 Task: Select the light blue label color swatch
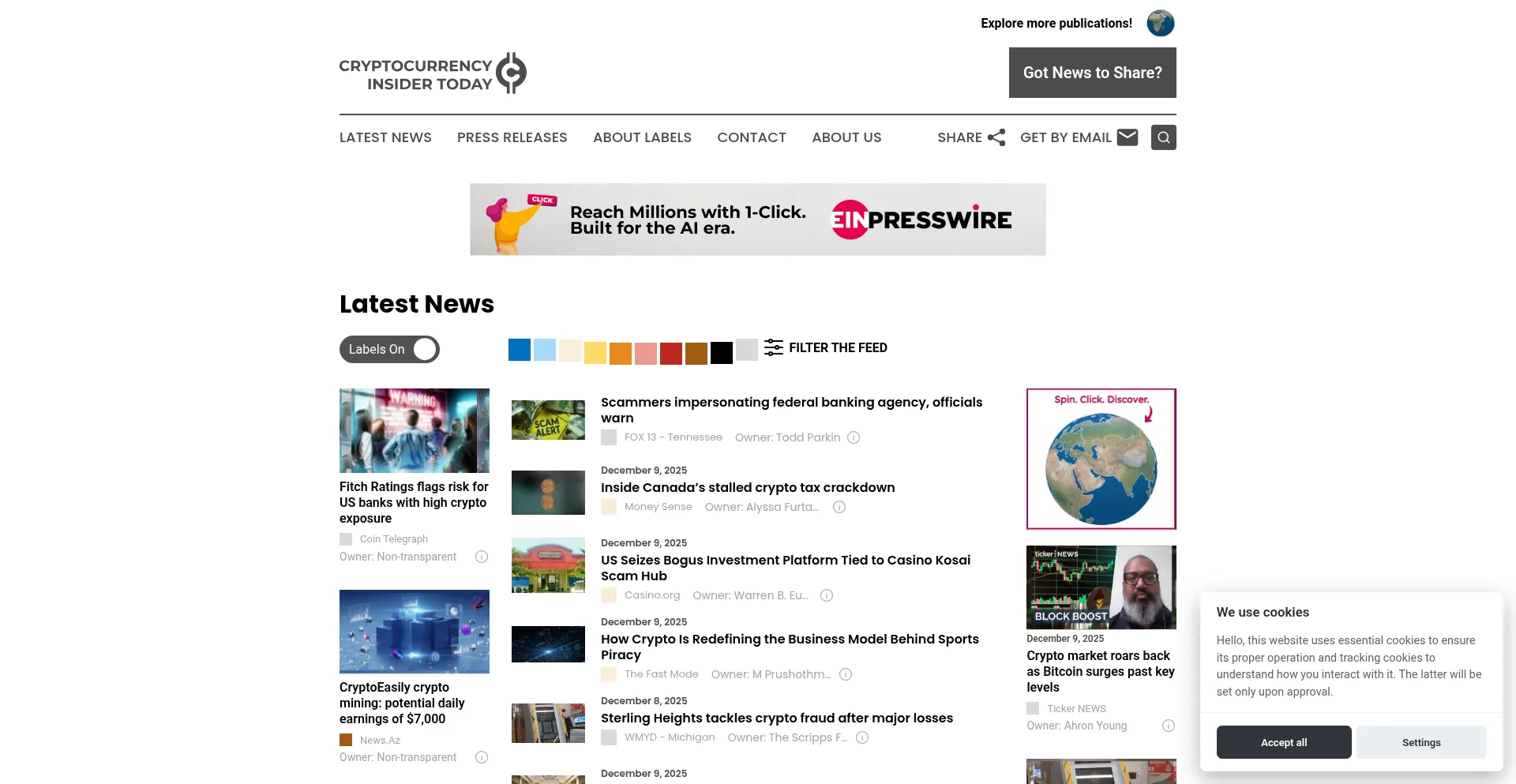pyautogui.click(x=545, y=350)
